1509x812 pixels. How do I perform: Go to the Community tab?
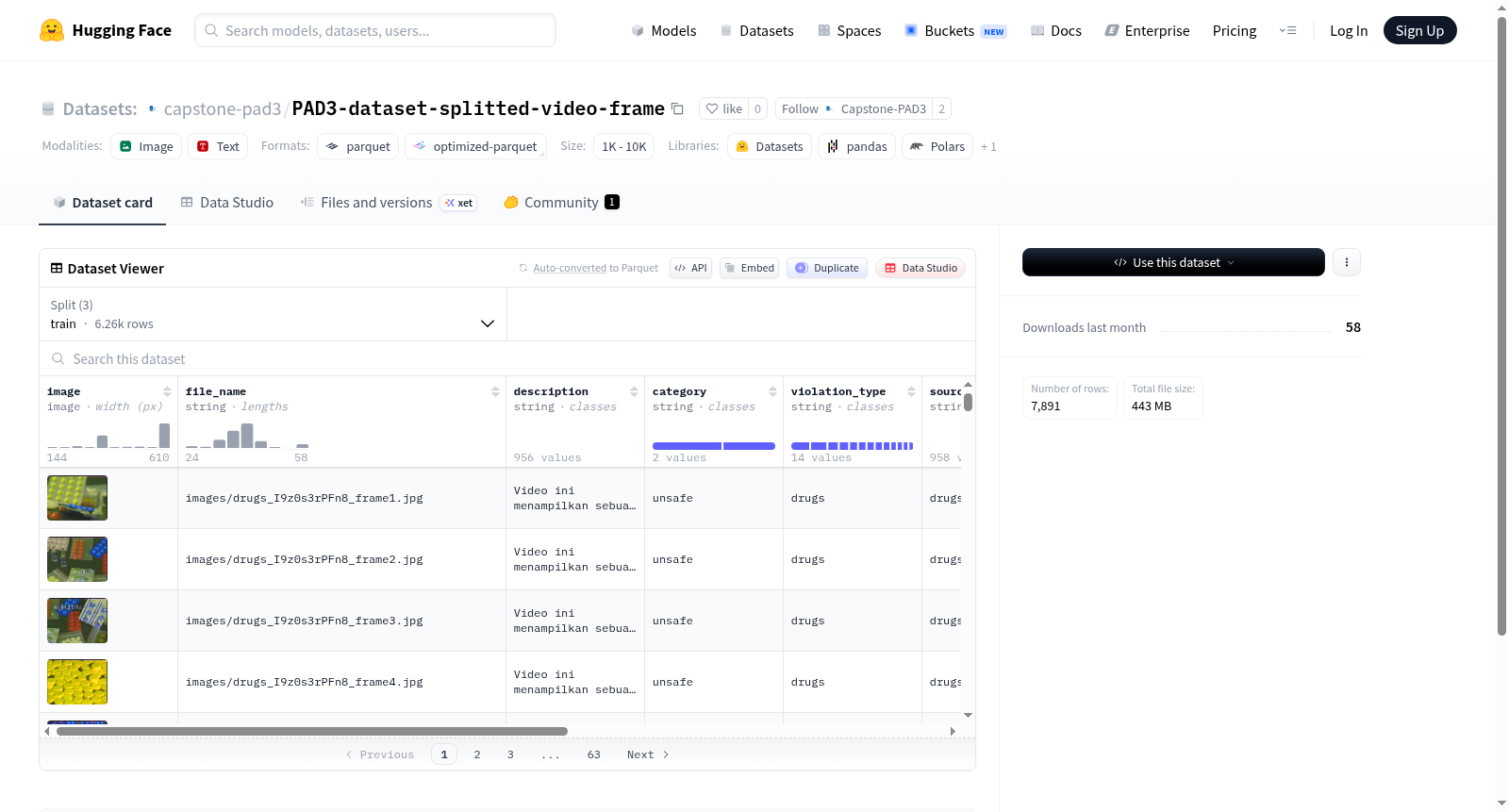tap(562, 203)
